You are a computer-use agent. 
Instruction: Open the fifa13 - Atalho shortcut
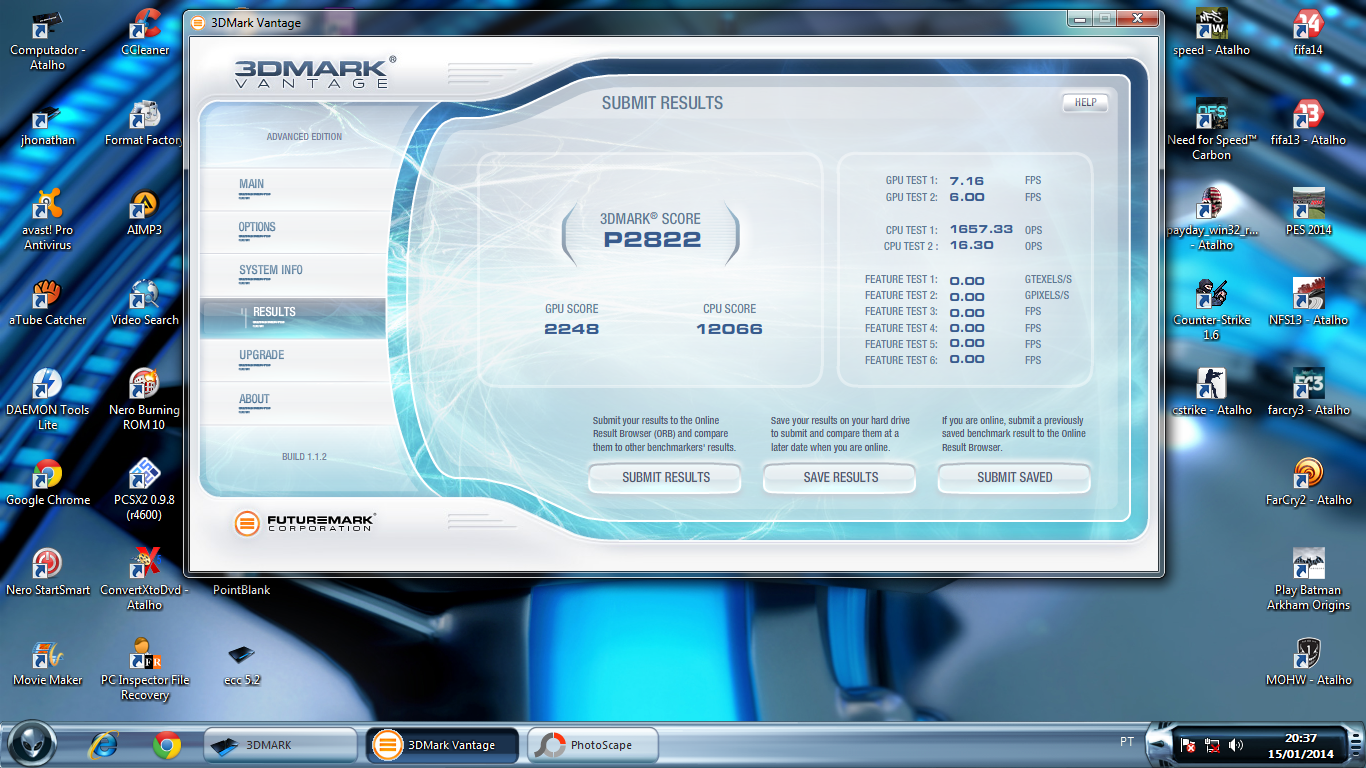1309,122
